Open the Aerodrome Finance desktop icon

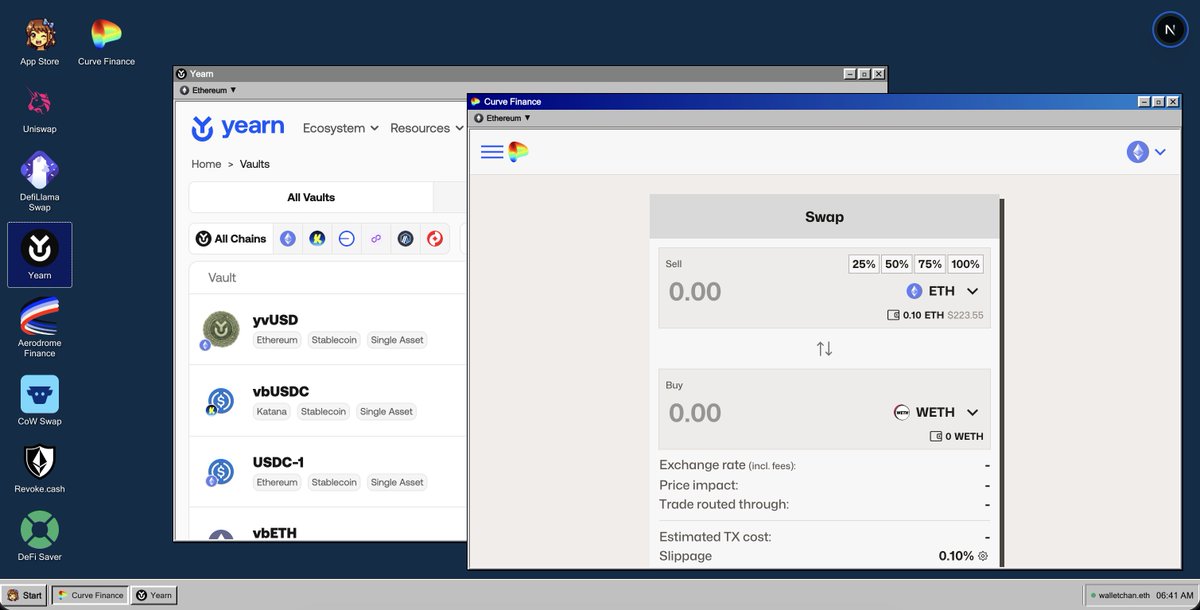[x=40, y=327]
